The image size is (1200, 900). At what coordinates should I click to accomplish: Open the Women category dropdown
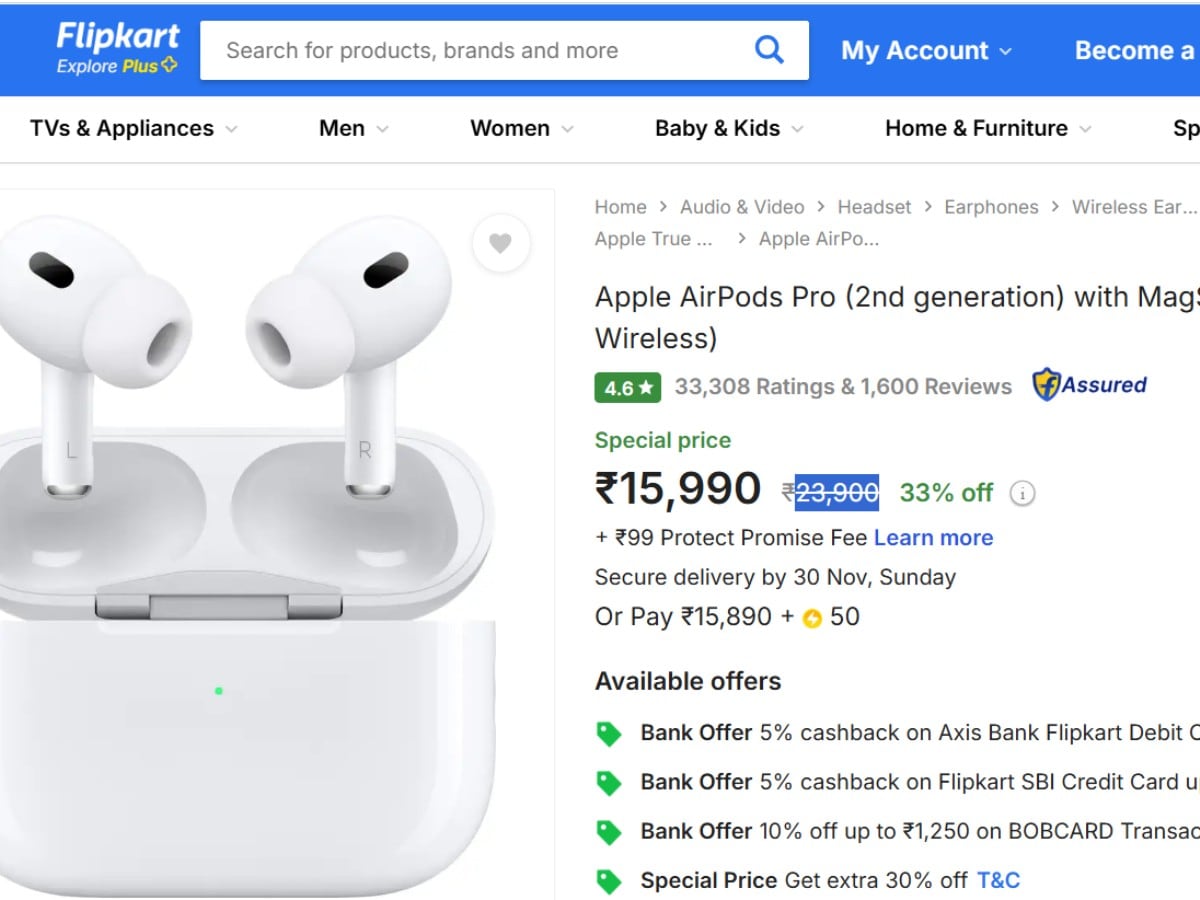[x=521, y=128]
